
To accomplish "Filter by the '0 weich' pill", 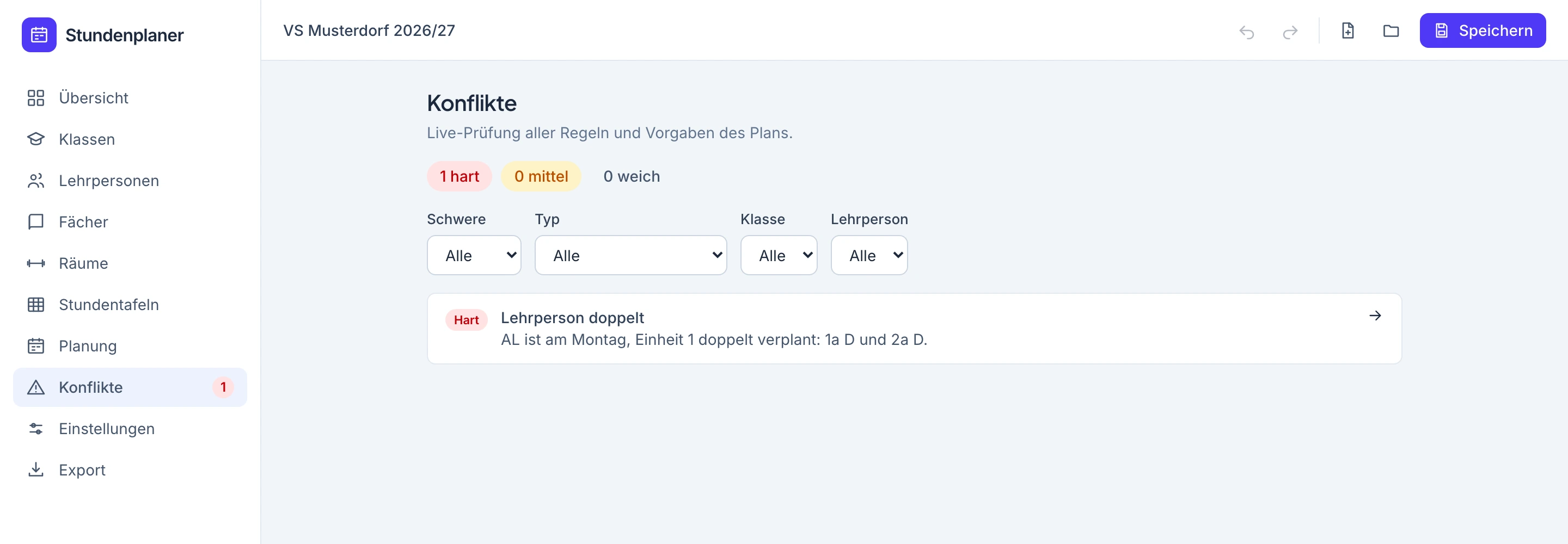I will 631,176.
